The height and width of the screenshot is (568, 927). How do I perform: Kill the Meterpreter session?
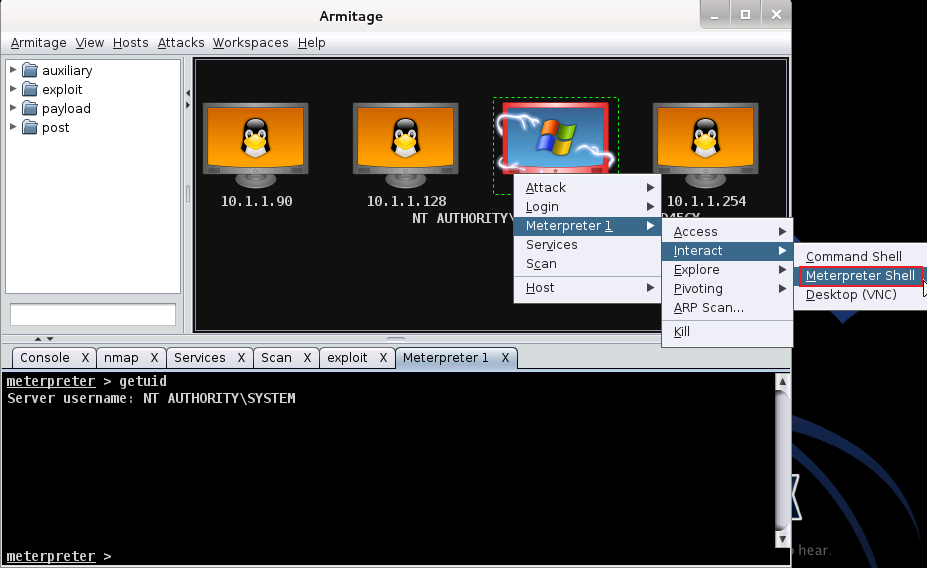click(727, 332)
